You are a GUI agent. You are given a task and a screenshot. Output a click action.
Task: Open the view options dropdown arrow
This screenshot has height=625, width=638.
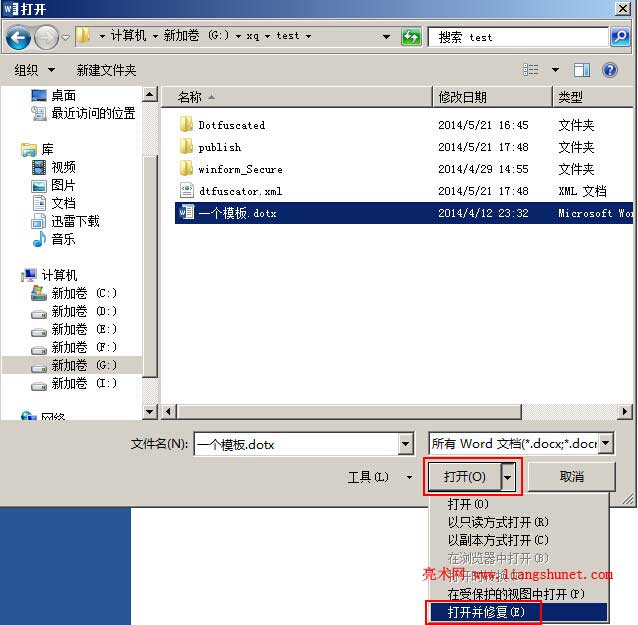pos(555,70)
